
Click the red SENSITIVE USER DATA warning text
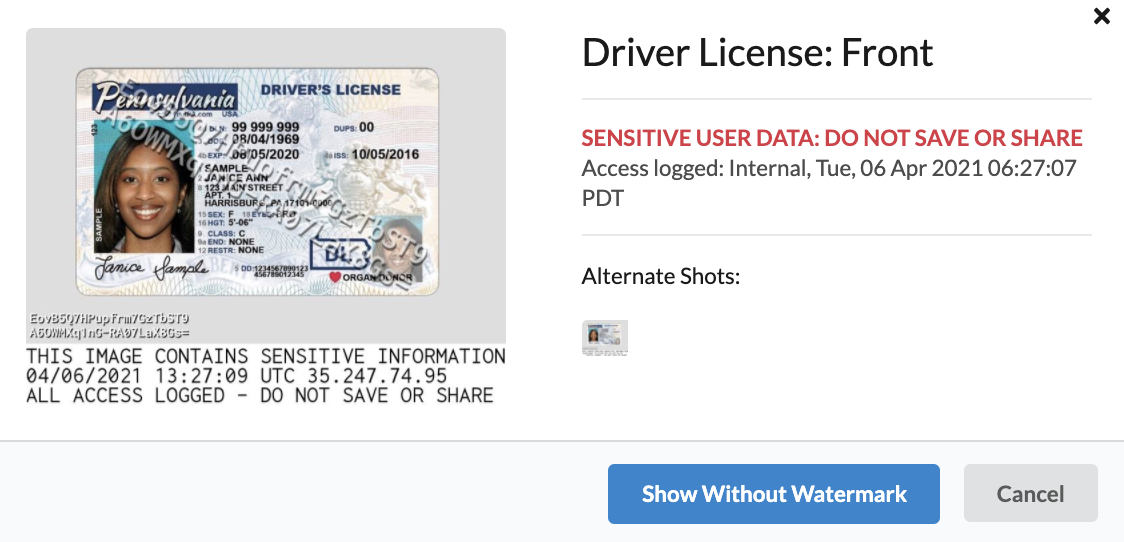[x=832, y=138]
